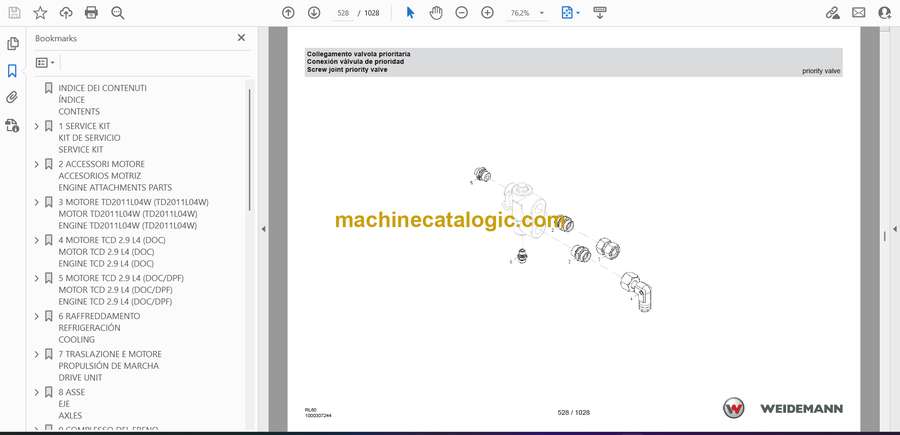Activate the hand pan tool

pos(436,13)
